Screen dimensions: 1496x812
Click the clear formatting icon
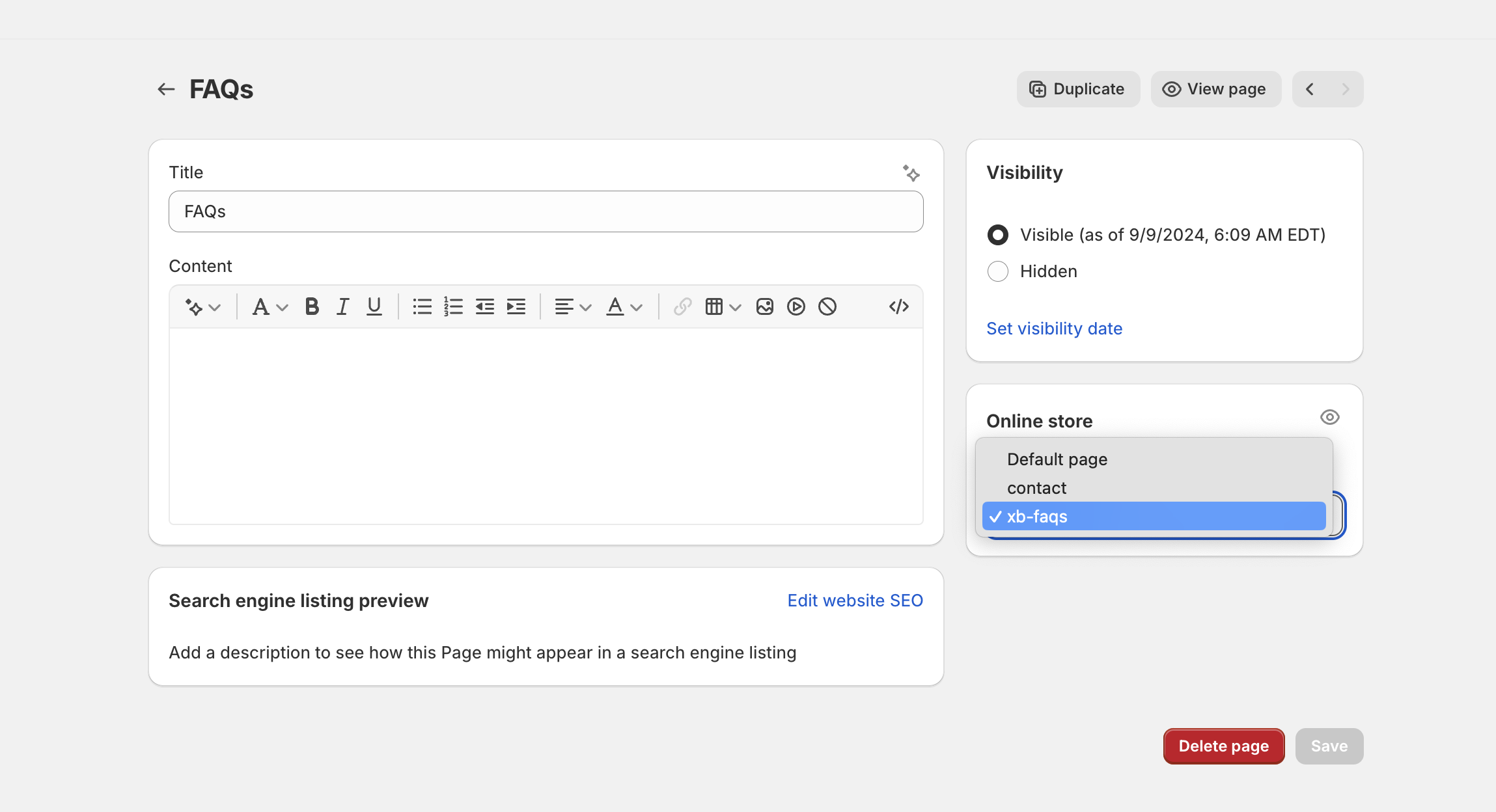[827, 307]
